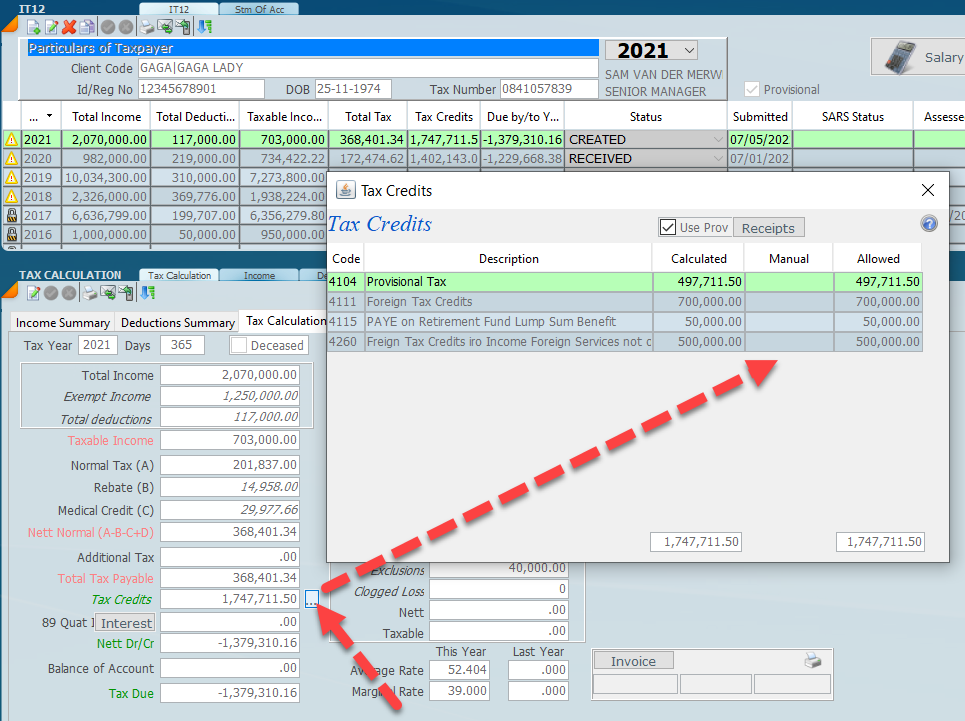Viewport: 965px width, 721px height.
Task: Expand the RECEIVED status dropdown for 2020
Action: [717, 159]
